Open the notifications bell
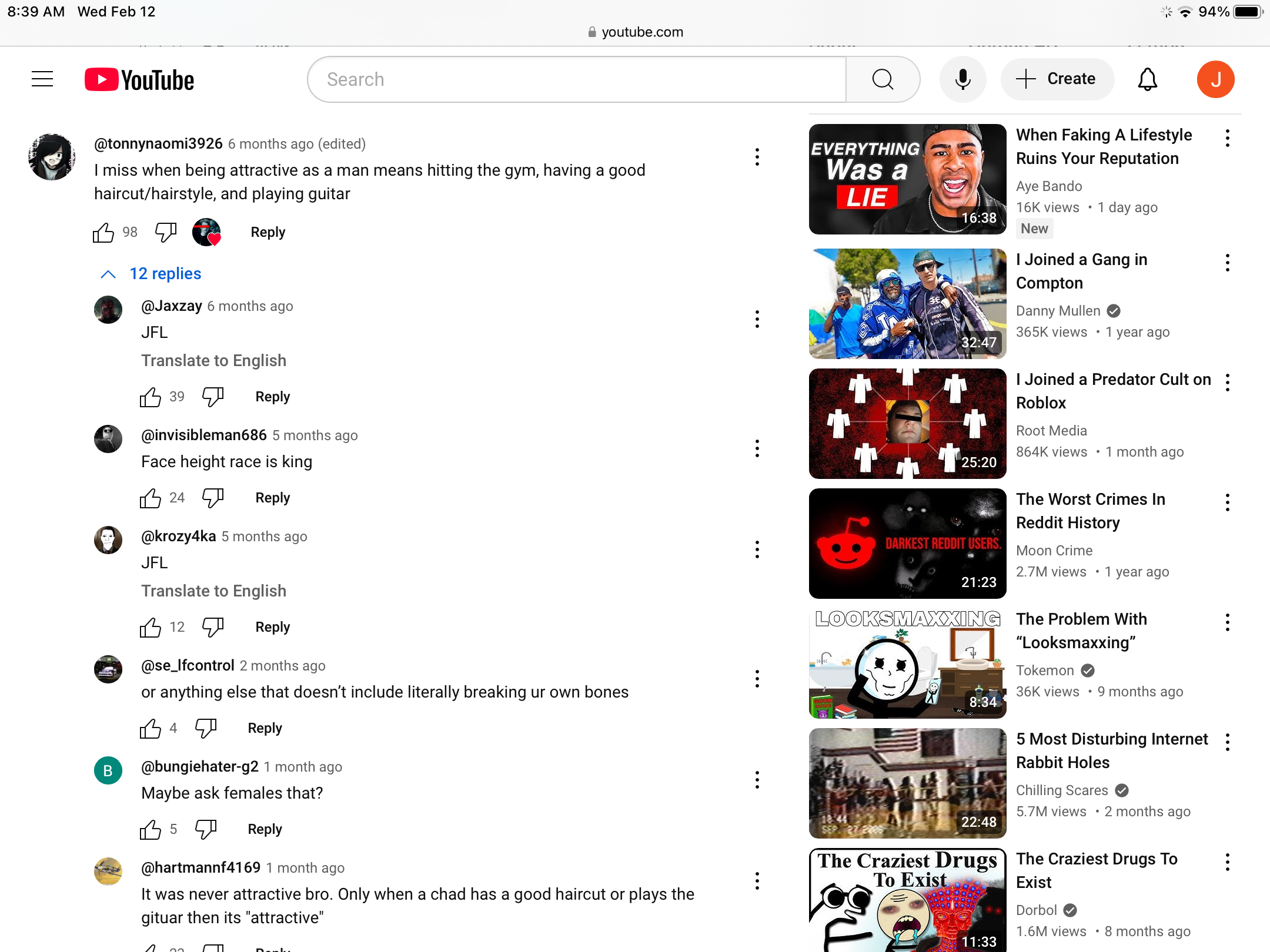Viewport: 1270px width, 952px height. click(1147, 79)
